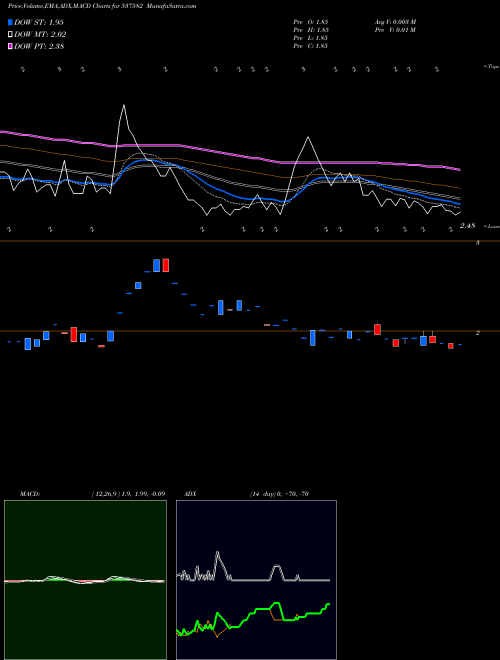This screenshot has height=660, width=500.
Task: Click the 'Pre L: 1.85' low value
Action: [311, 38]
